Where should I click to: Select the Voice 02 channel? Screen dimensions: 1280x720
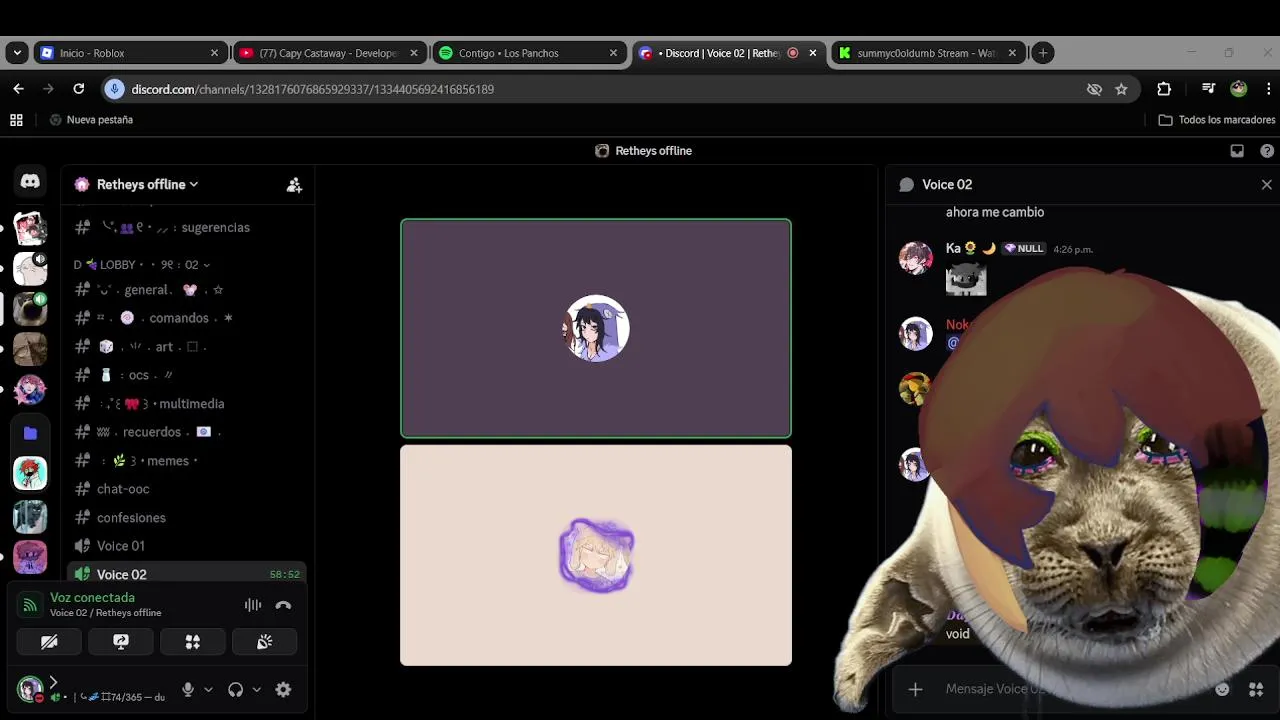click(187, 575)
